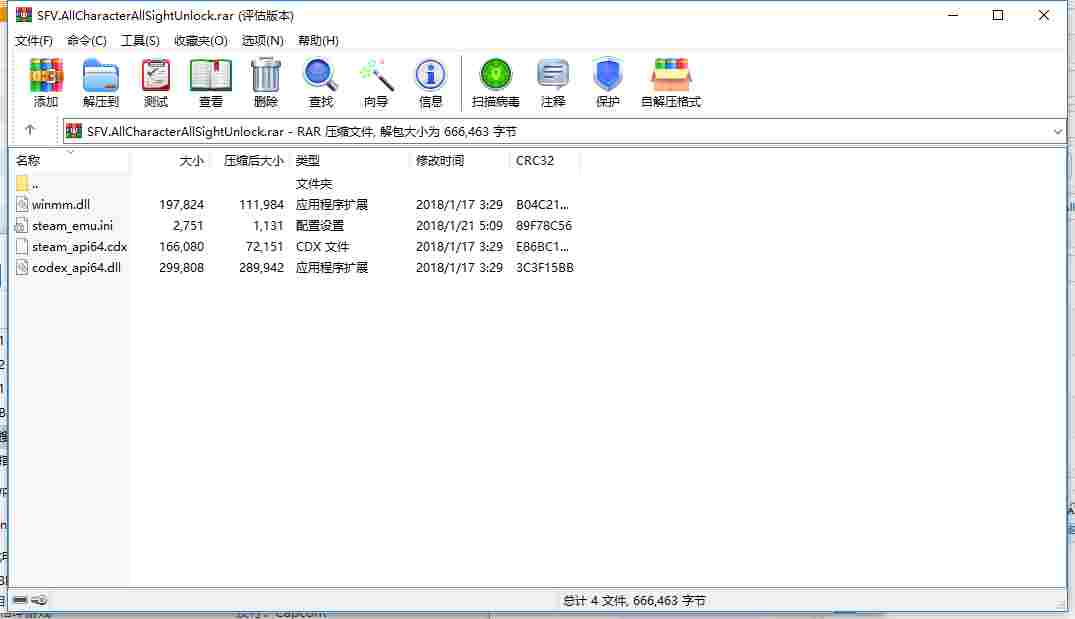Click the drive icon in status bar
Viewport: 1075px width, 619px height.
tap(20, 600)
